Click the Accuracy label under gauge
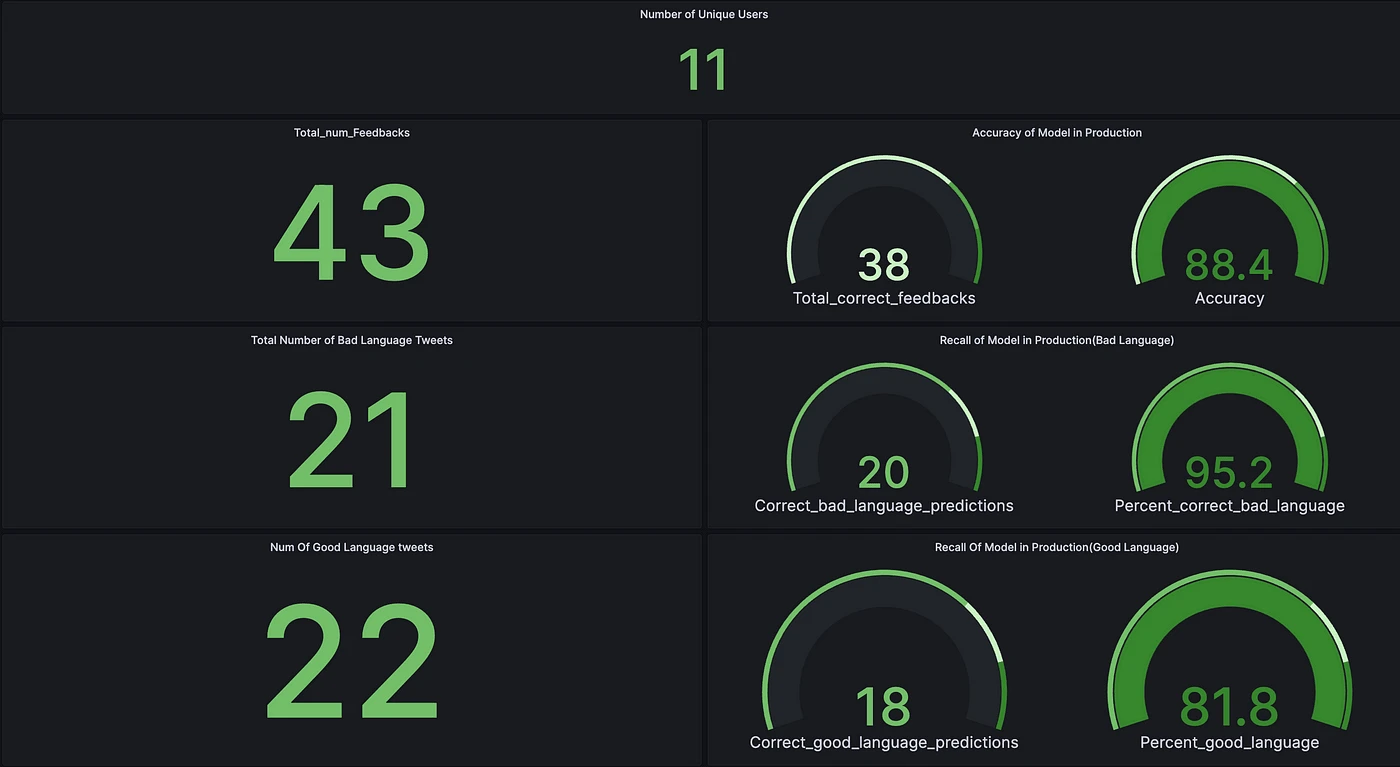The height and width of the screenshot is (767, 1400). tap(1229, 298)
